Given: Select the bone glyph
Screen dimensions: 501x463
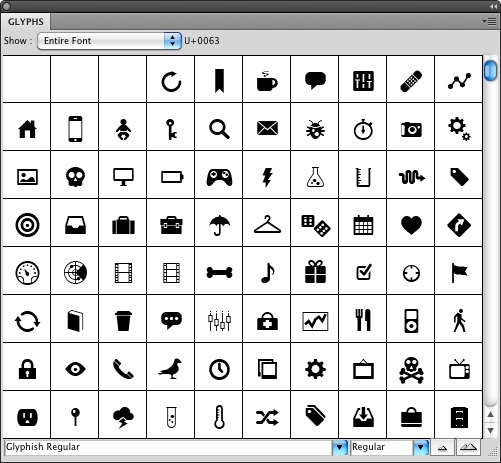Looking at the screenshot, I should pyautogui.click(x=219, y=273).
